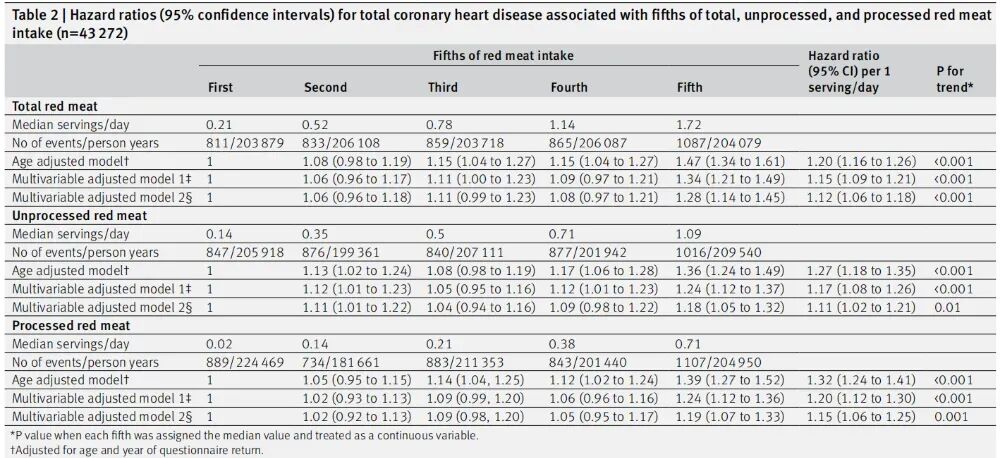Click the 'P for trend*' column header
This screenshot has width=1000, height=458.
click(x=956, y=79)
